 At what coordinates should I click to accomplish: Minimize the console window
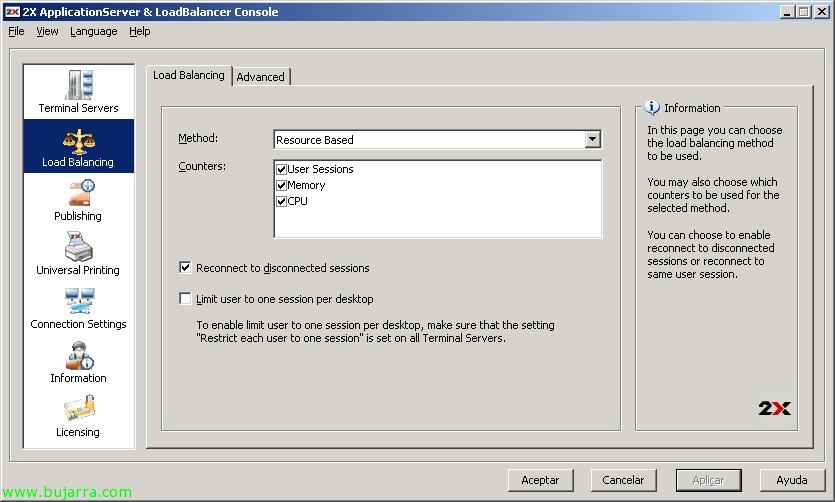[x=787, y=12]
